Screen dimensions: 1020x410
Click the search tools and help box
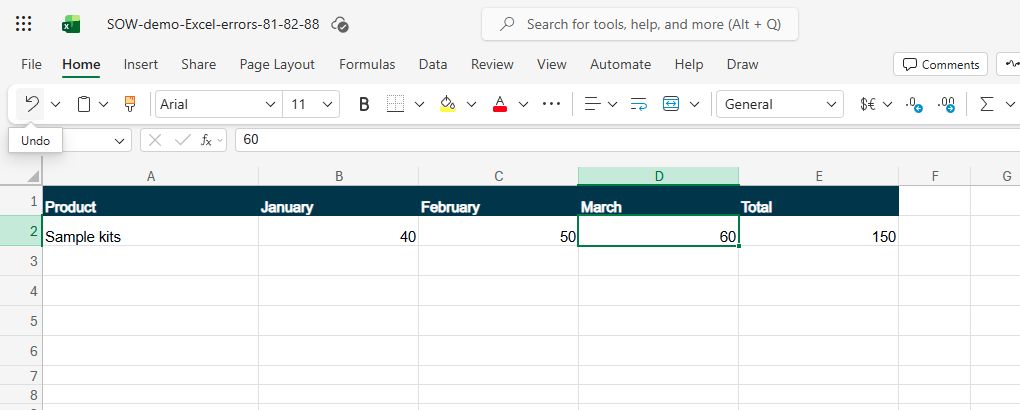639,24
